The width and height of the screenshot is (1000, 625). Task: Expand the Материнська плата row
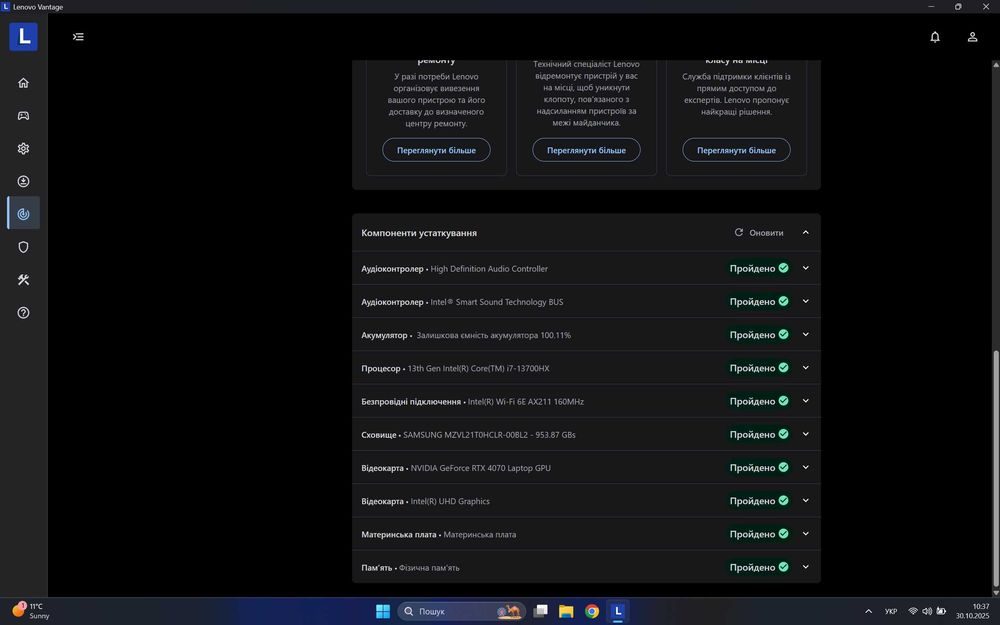[805, 533]
